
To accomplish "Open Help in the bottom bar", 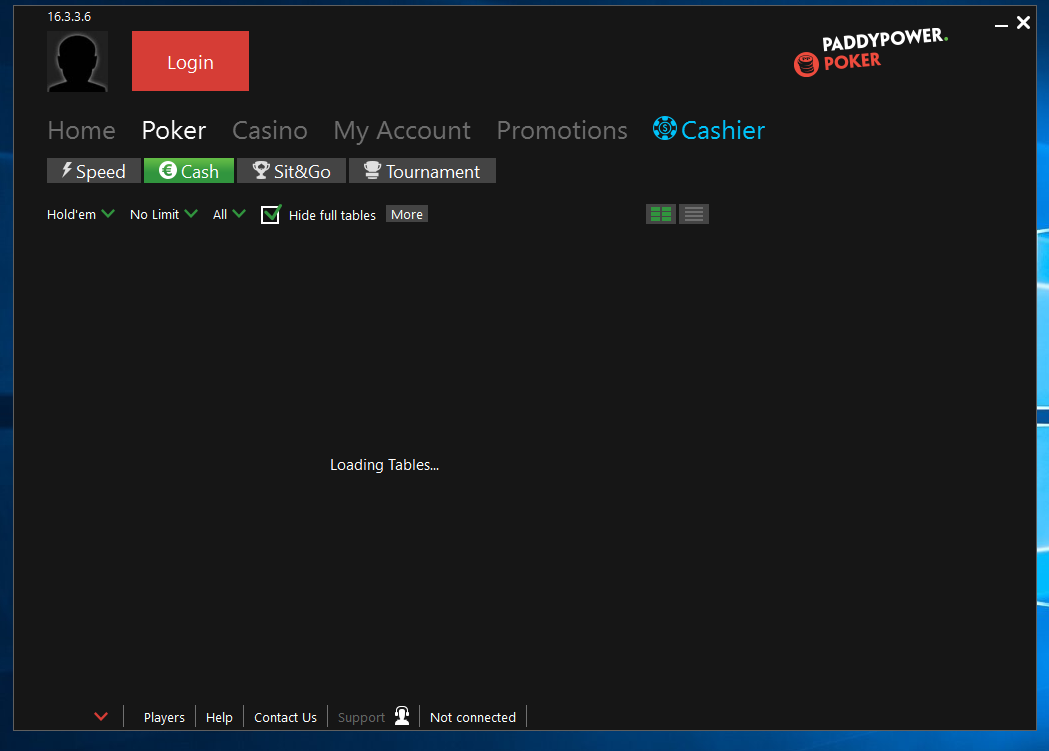I will pyautogui.click(x=219, y=717).
